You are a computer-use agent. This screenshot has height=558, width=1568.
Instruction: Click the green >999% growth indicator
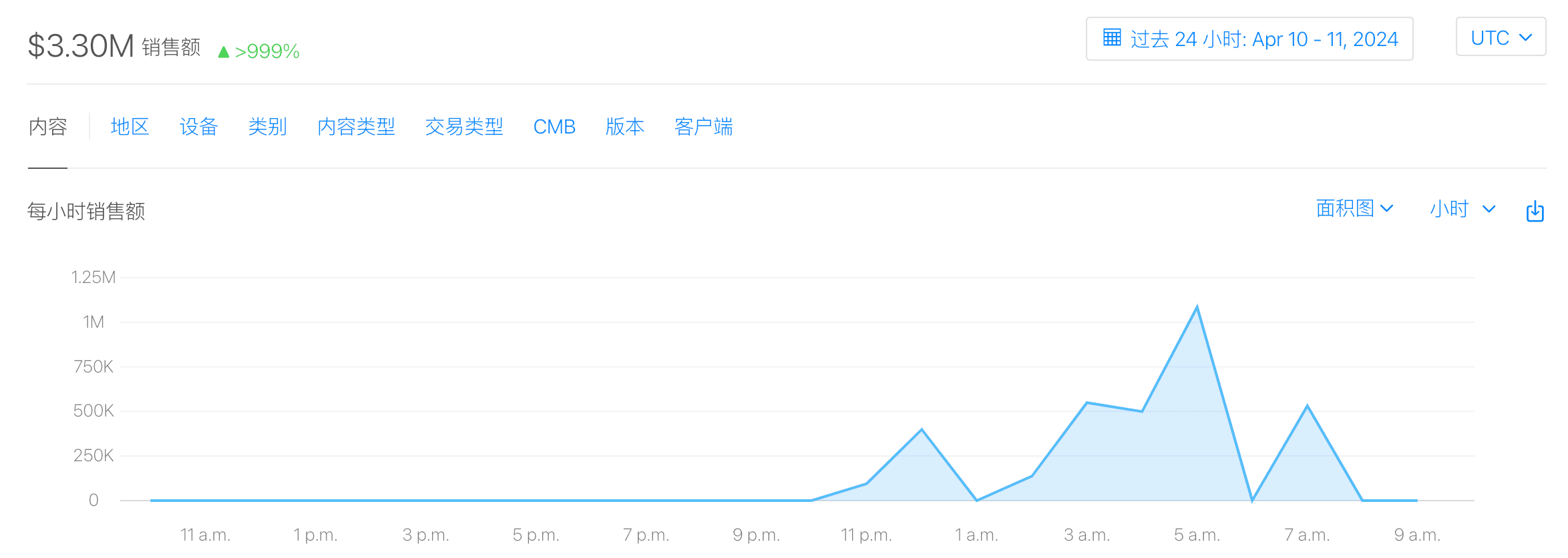pyautogui.click(x=259, y=51)
